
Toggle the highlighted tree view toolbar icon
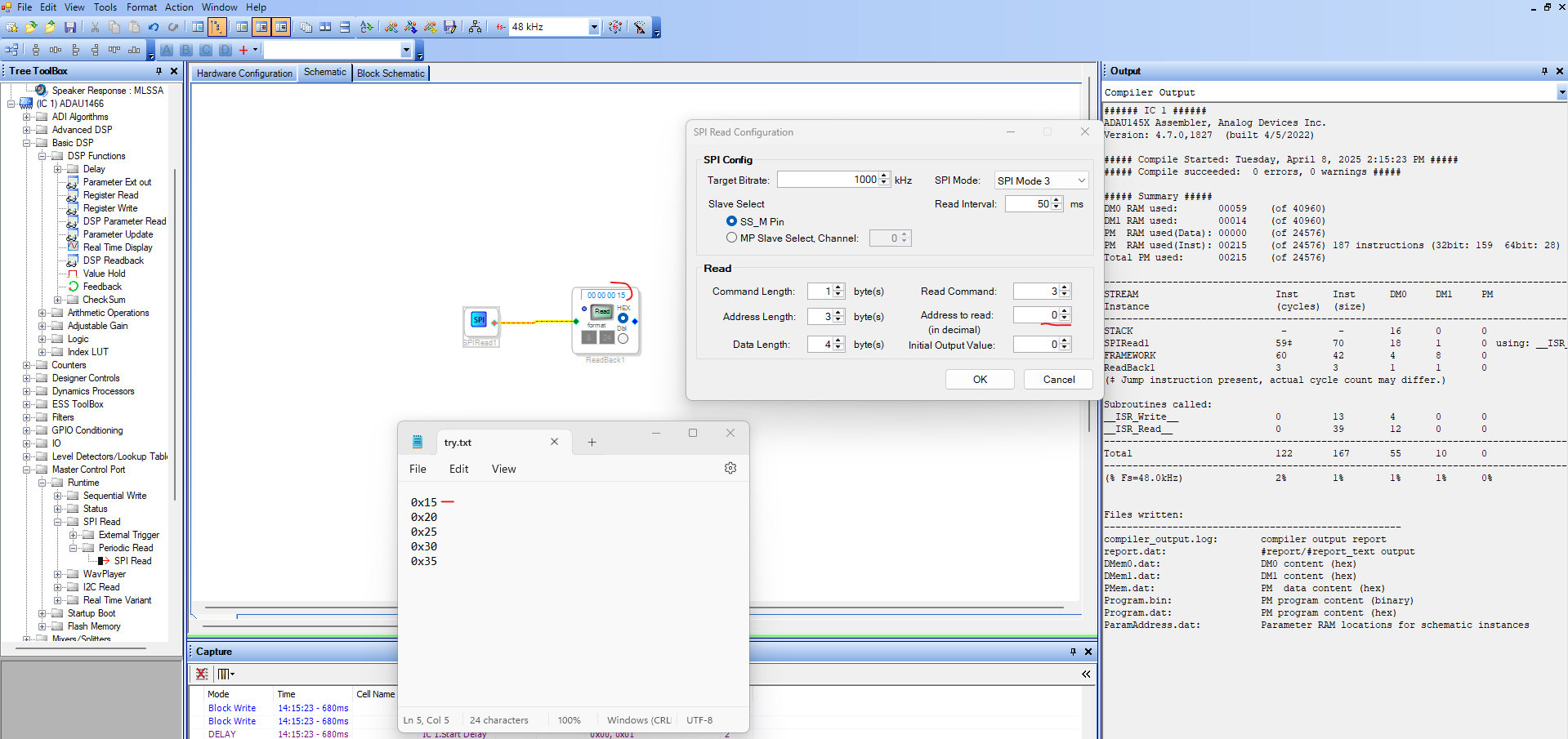coord(217,27)
